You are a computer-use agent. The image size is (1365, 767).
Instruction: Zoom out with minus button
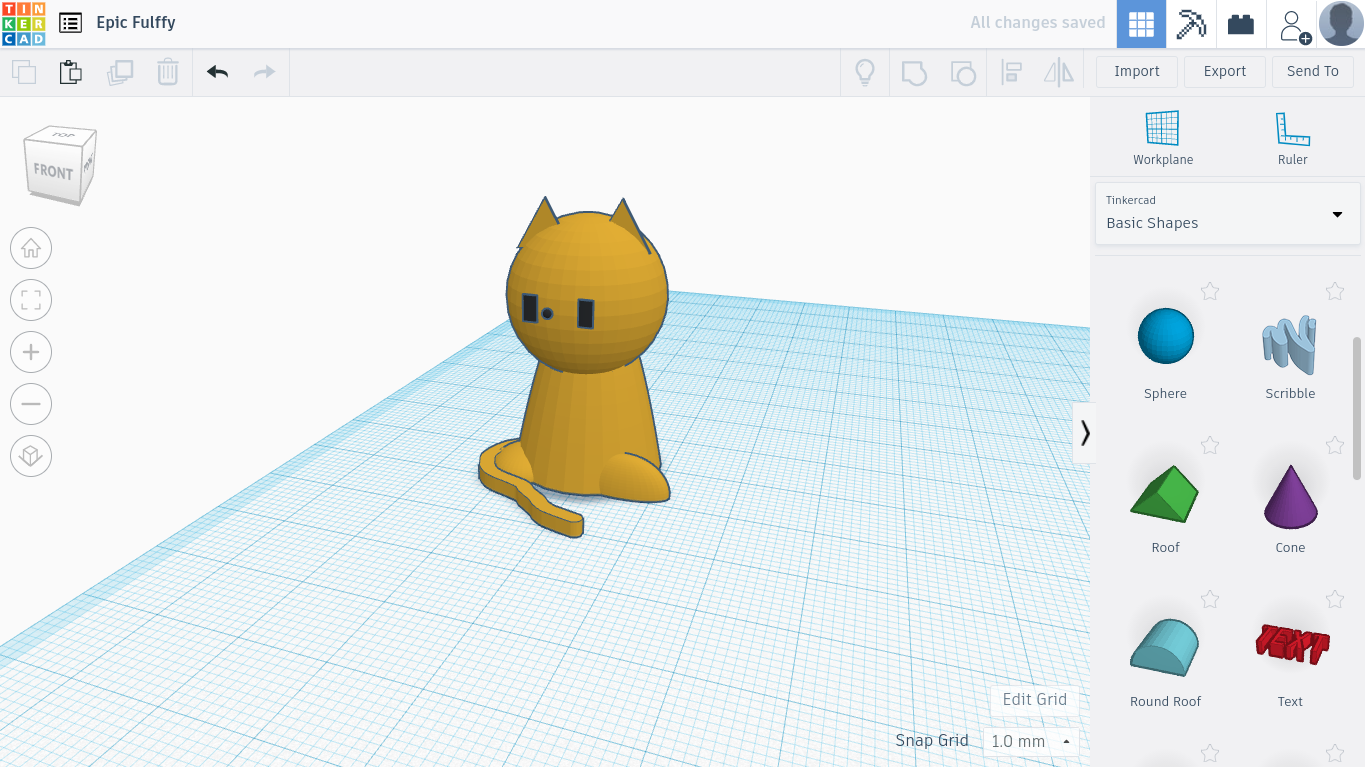31,404
